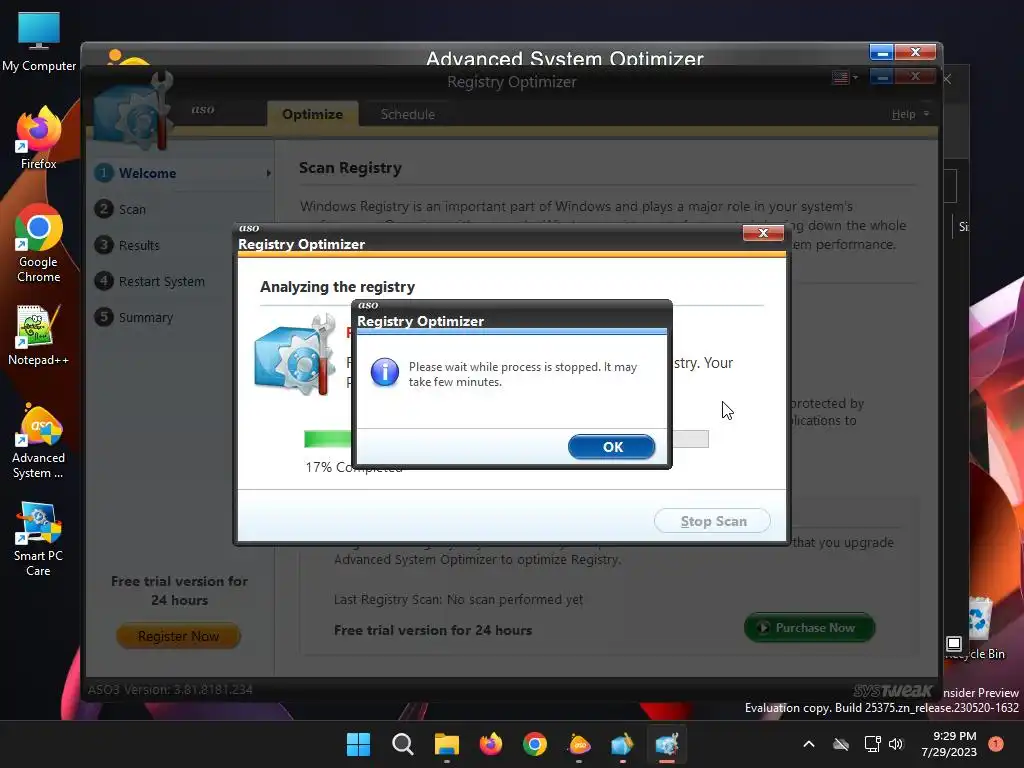Switch to the Optimize tab
Viewport: 1024px width, 768px height.
pyautogui.click(x=312, y=114)
